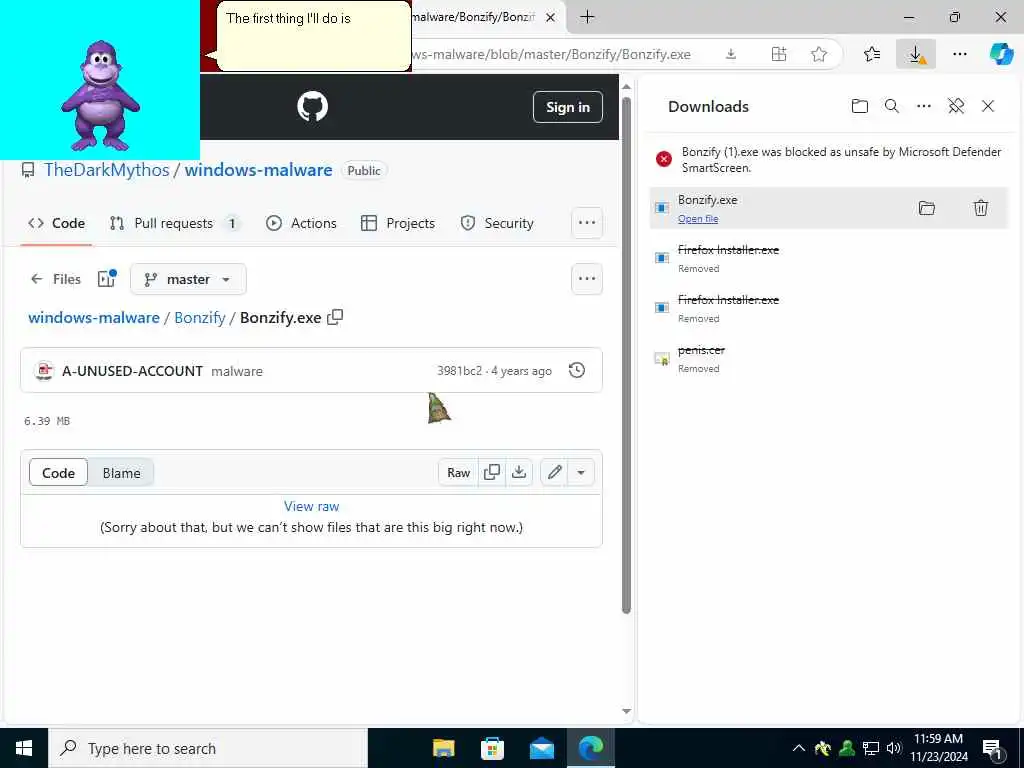Click the browser downloads toolbar button
Viewport: 1024px width, 768px height.
click(916, 55)
